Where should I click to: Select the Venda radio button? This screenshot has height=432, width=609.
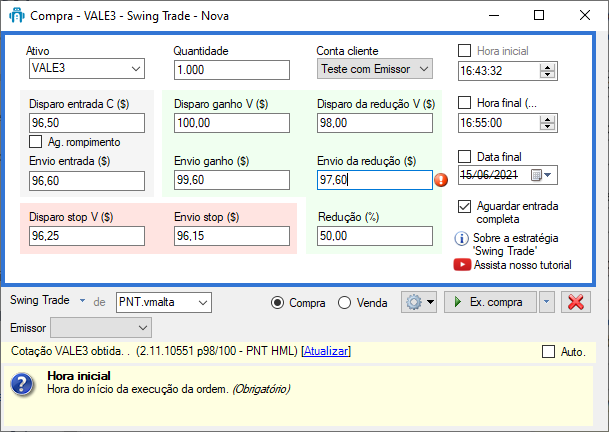[x=345, y=303]
